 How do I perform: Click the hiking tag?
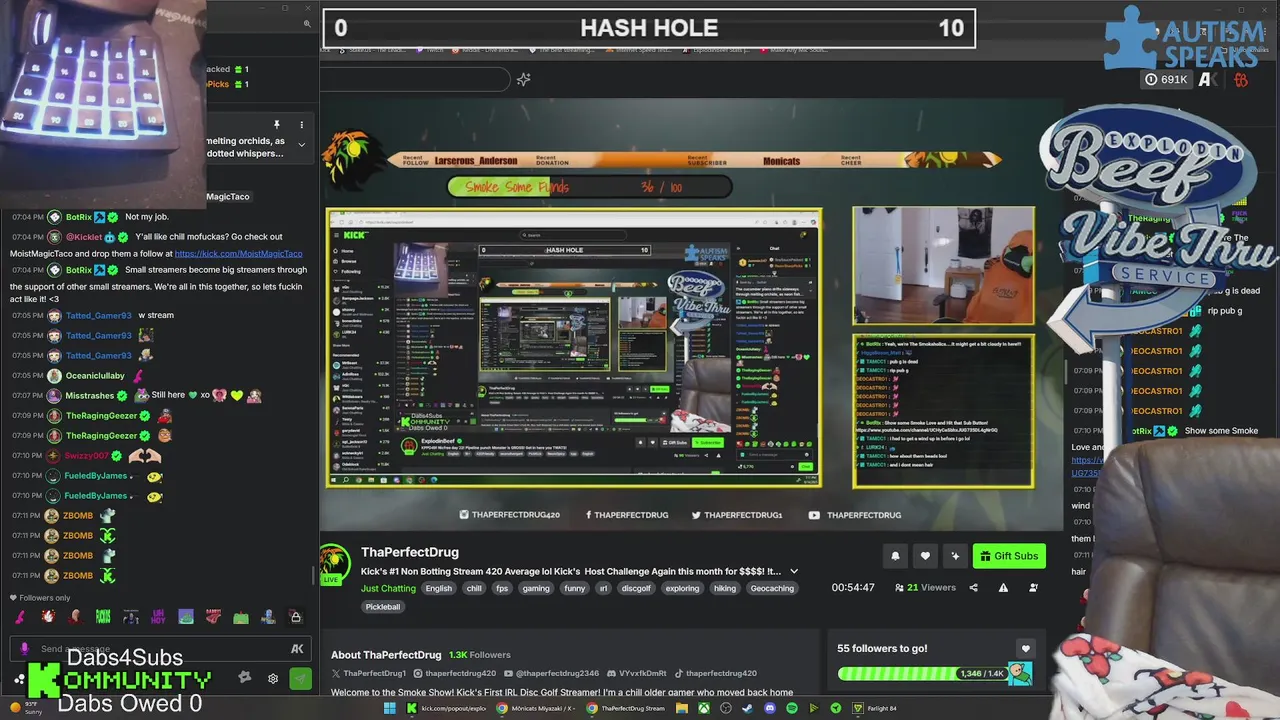(725, 588)
